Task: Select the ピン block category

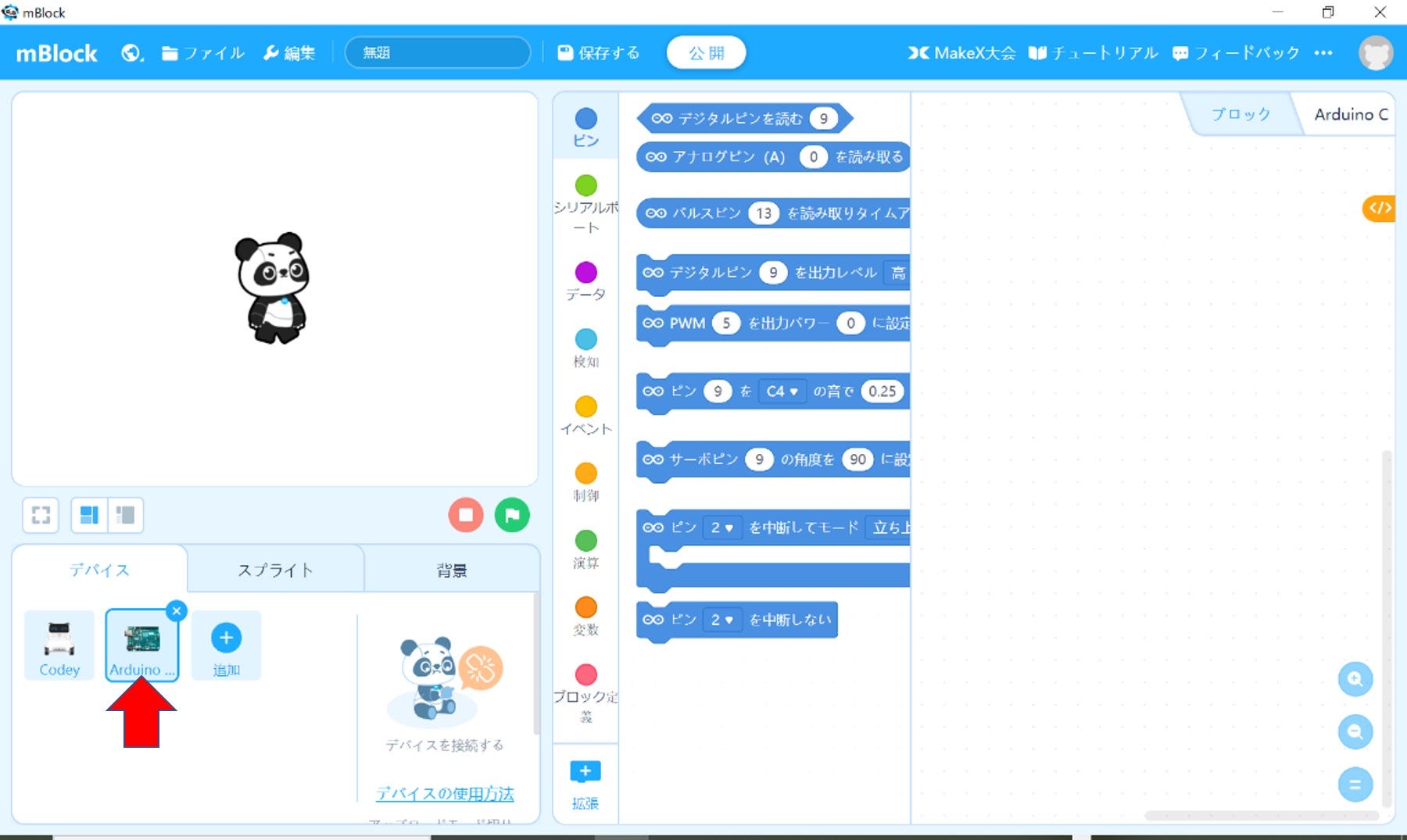Action: (x=585, y=127)
